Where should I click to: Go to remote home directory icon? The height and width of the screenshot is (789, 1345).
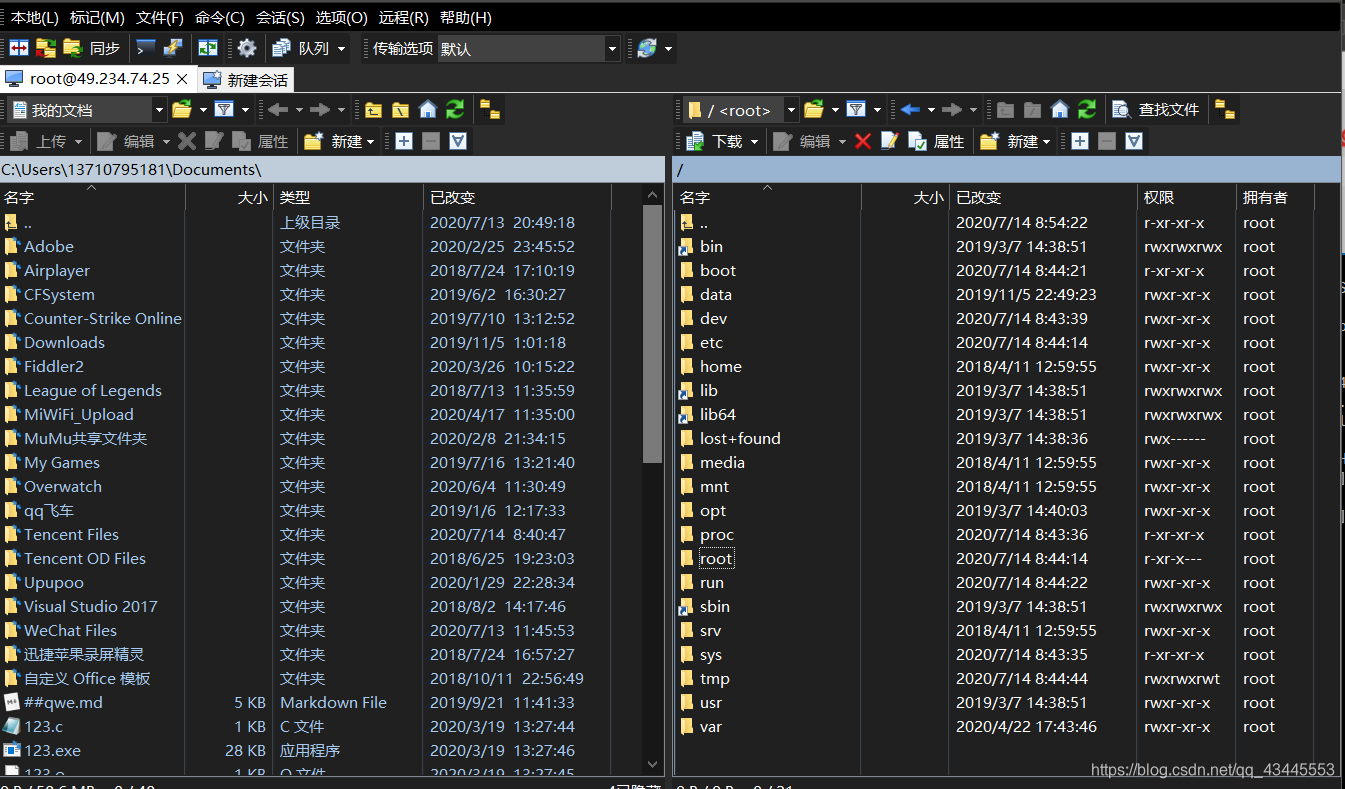tap(1060, 110)
